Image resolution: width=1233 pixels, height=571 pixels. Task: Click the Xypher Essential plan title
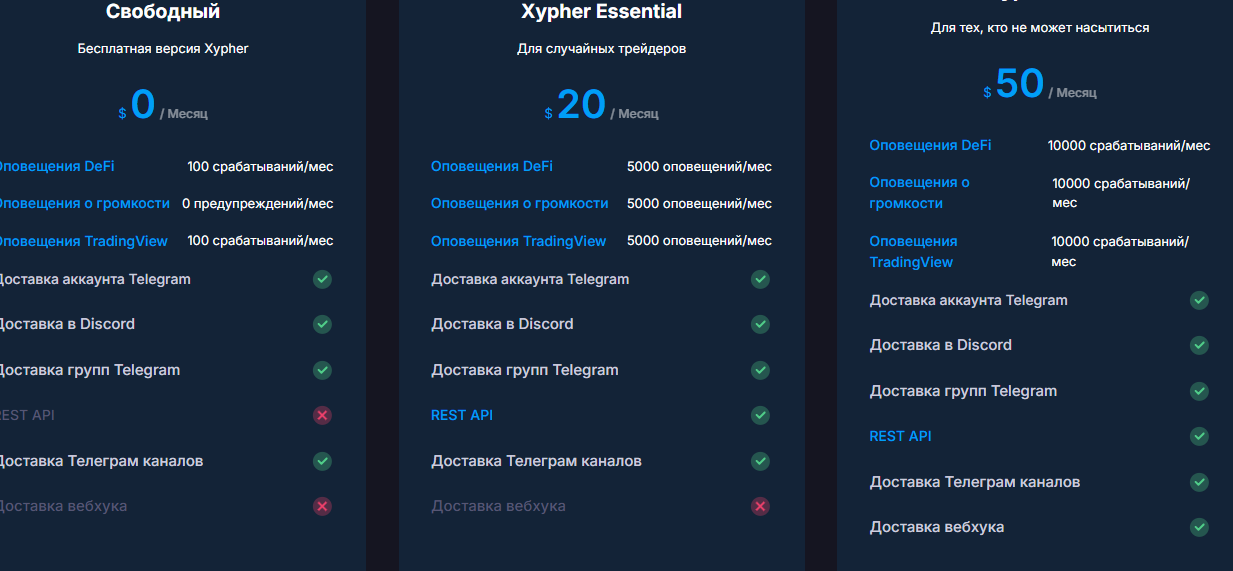601,12
